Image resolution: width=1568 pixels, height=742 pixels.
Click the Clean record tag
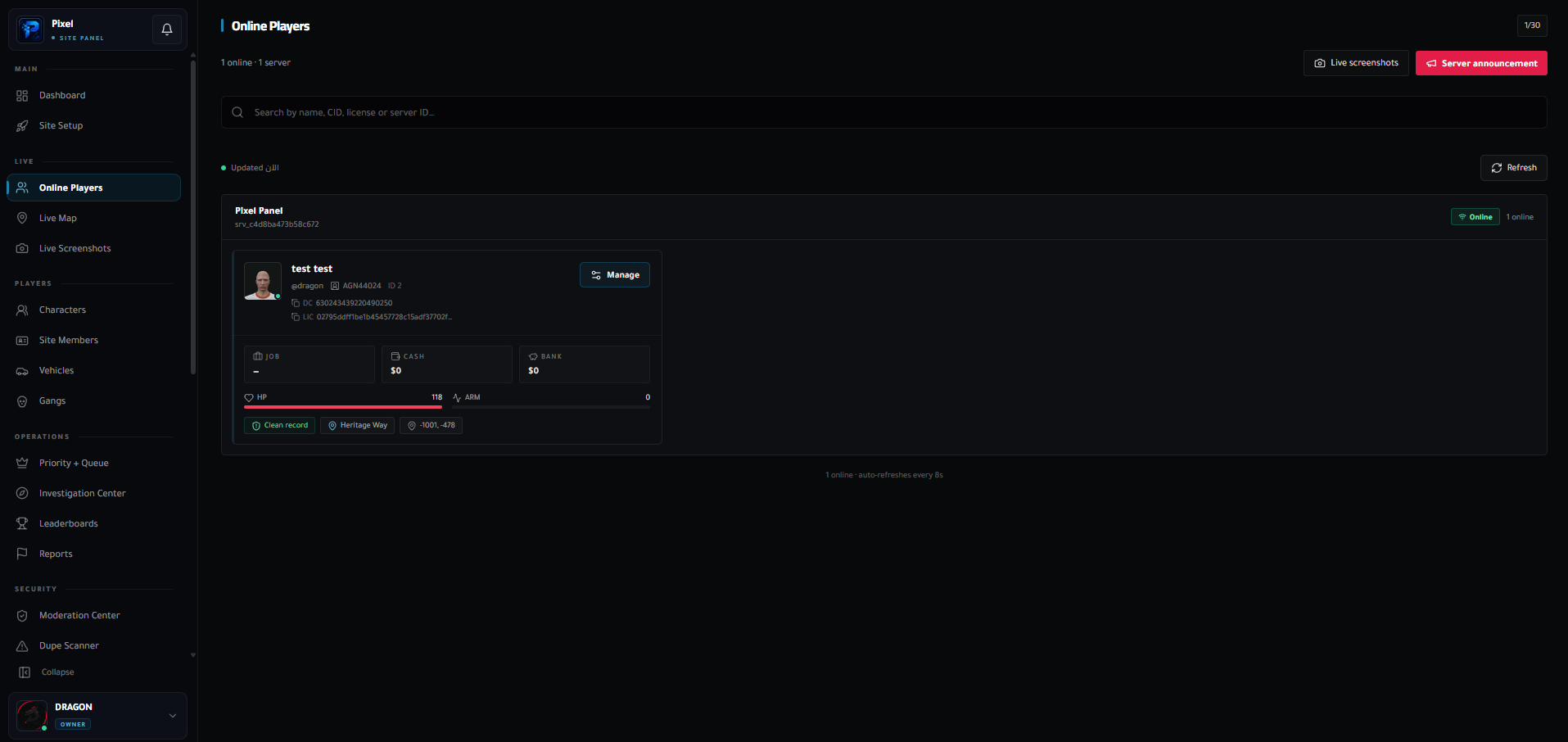pos(279,426)
